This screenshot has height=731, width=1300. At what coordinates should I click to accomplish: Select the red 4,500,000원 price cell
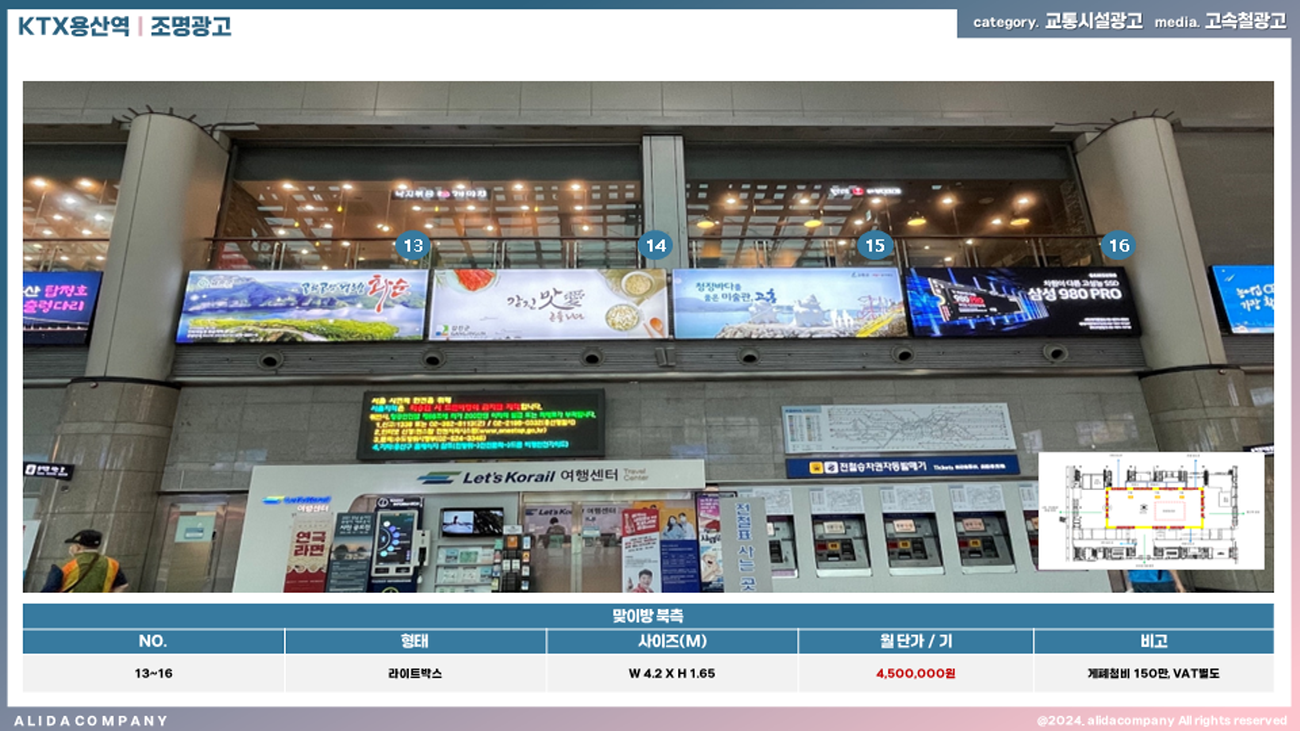pyautogui.click(x=915, y=673)
